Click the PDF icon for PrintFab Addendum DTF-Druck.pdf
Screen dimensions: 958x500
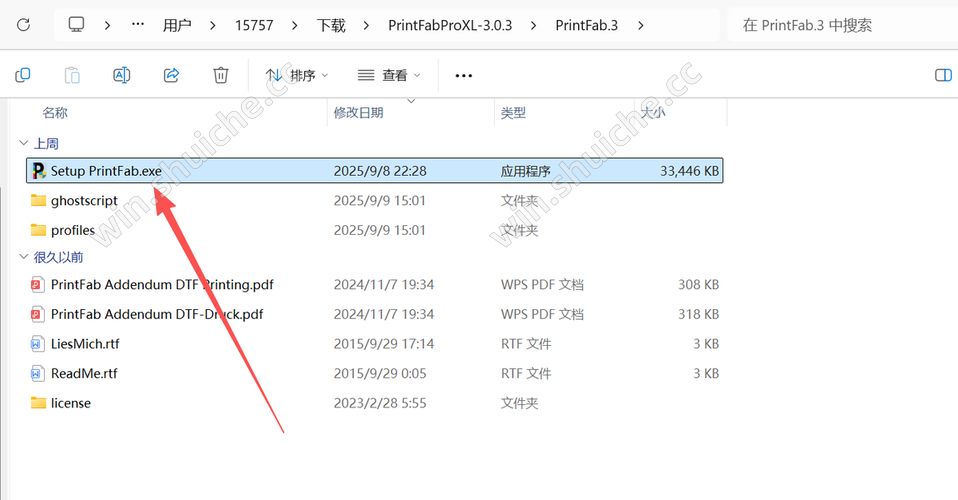tap(37, 314)
